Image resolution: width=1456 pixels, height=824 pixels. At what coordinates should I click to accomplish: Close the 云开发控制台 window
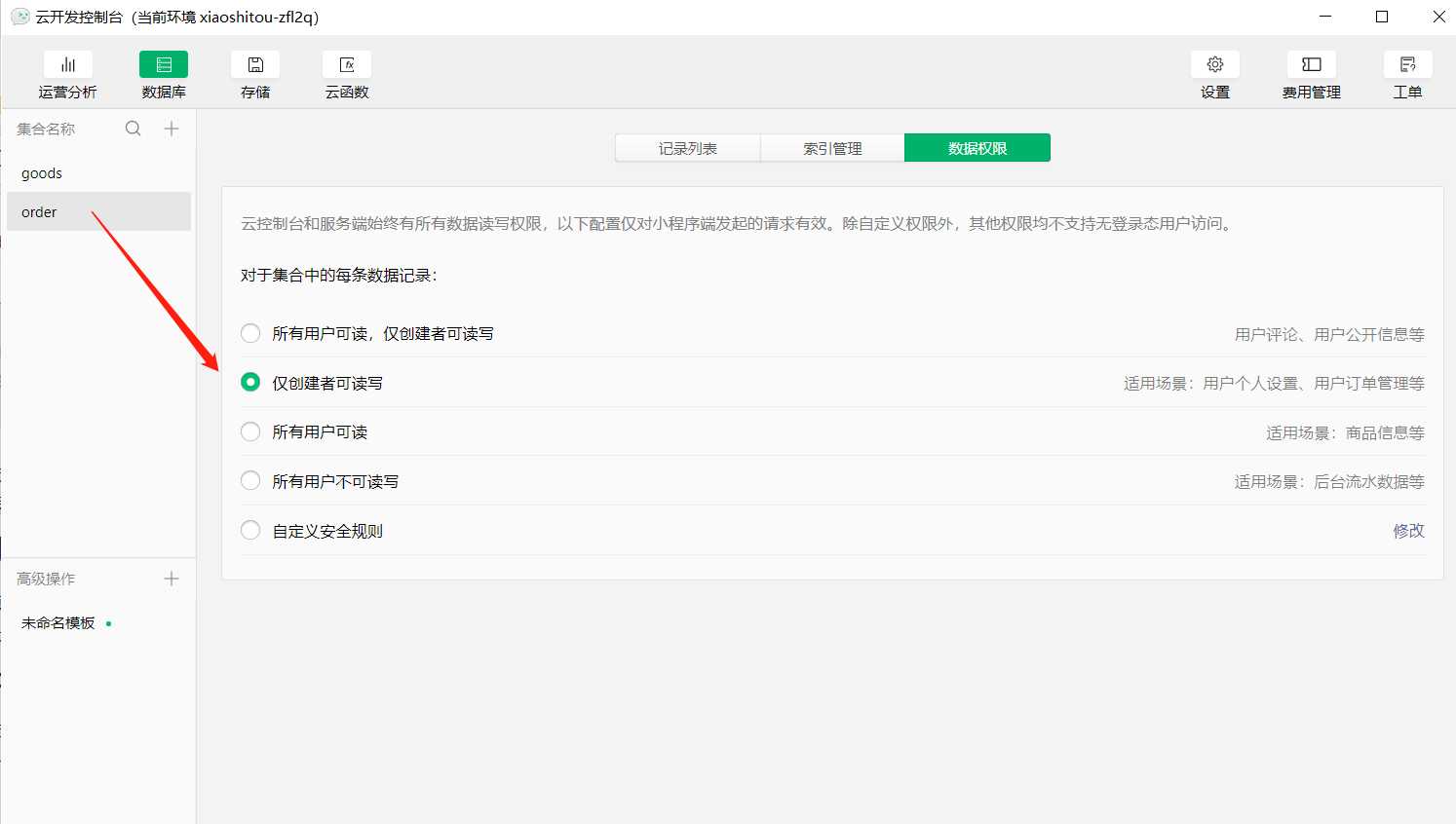1438,17
